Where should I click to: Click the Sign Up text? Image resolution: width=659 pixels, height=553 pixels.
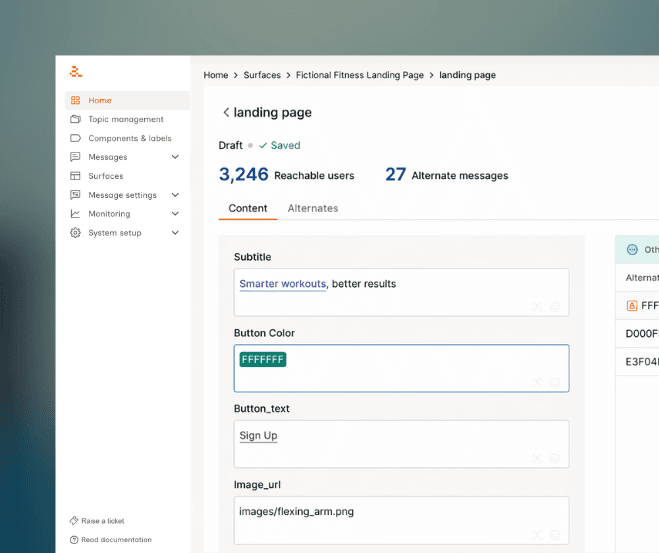[258, 436]
